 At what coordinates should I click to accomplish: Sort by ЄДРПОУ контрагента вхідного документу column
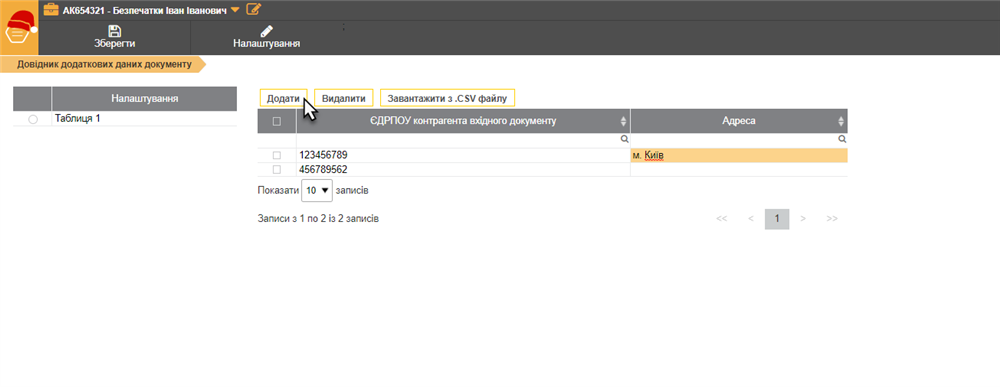624,121
